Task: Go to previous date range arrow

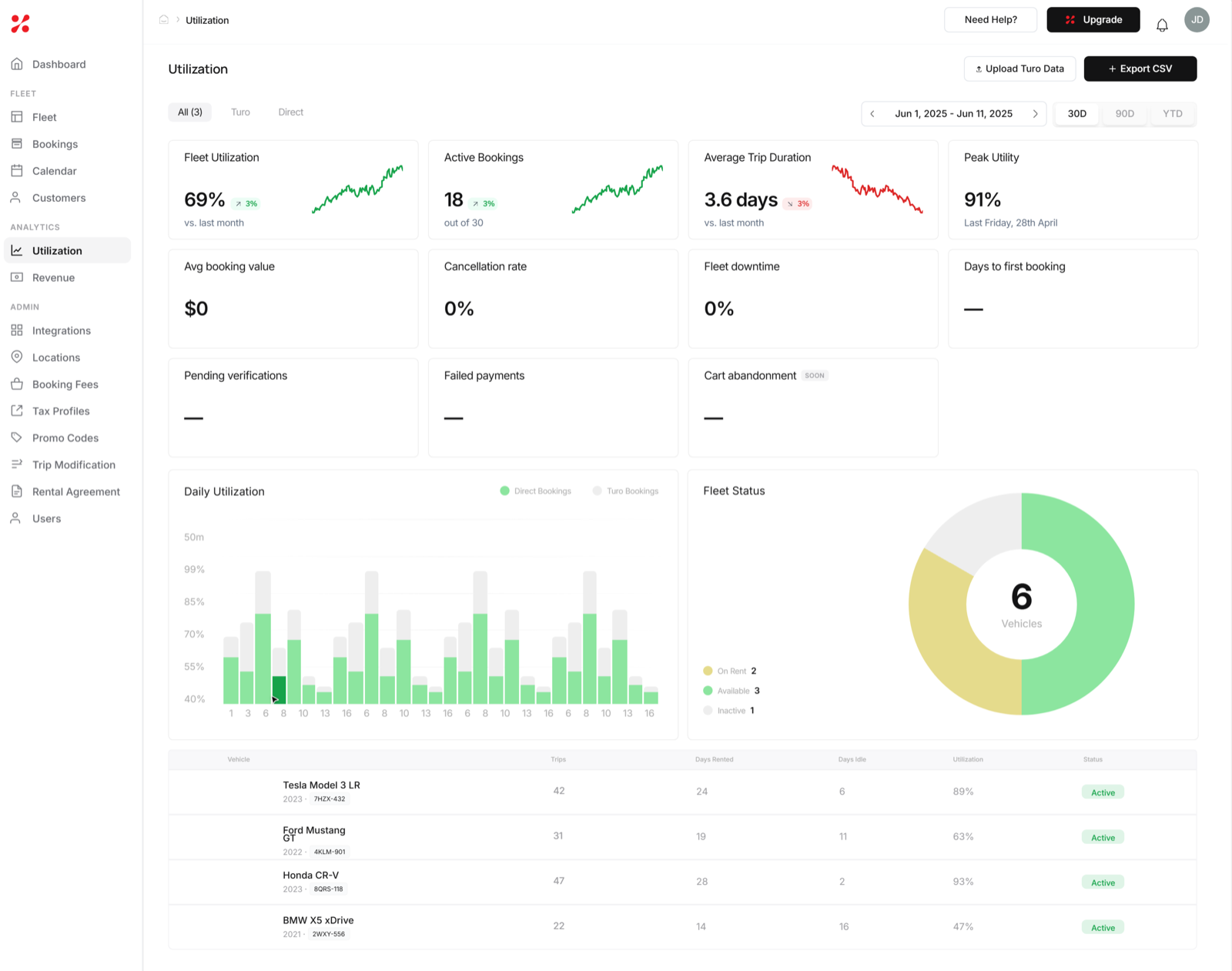Action: [872, 114]
